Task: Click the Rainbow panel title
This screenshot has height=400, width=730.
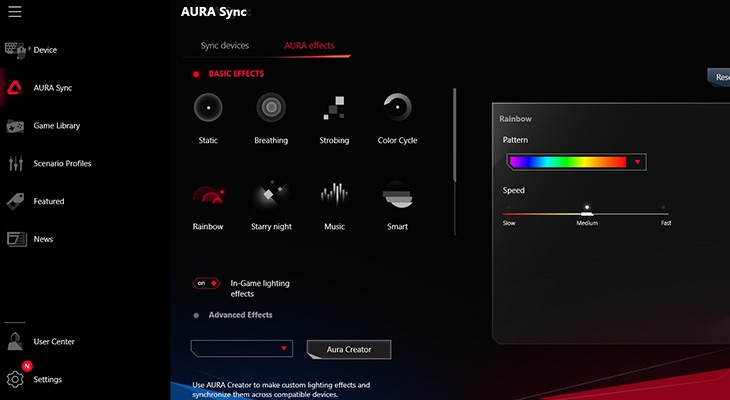Action: pos(515,119)
